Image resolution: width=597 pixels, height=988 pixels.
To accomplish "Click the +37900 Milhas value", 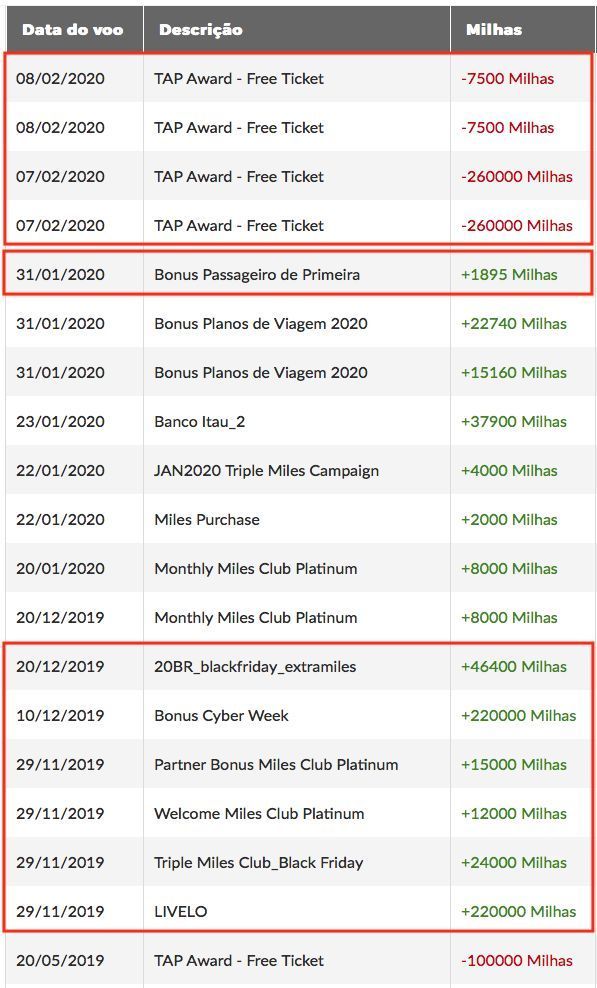I will [x=514, y=422].
